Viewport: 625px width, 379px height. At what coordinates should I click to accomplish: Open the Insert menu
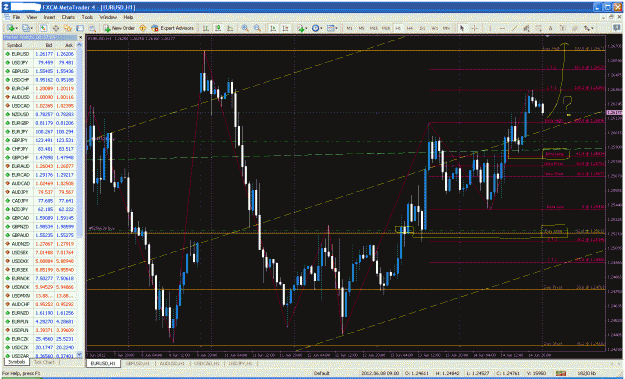tap(49, 18)
